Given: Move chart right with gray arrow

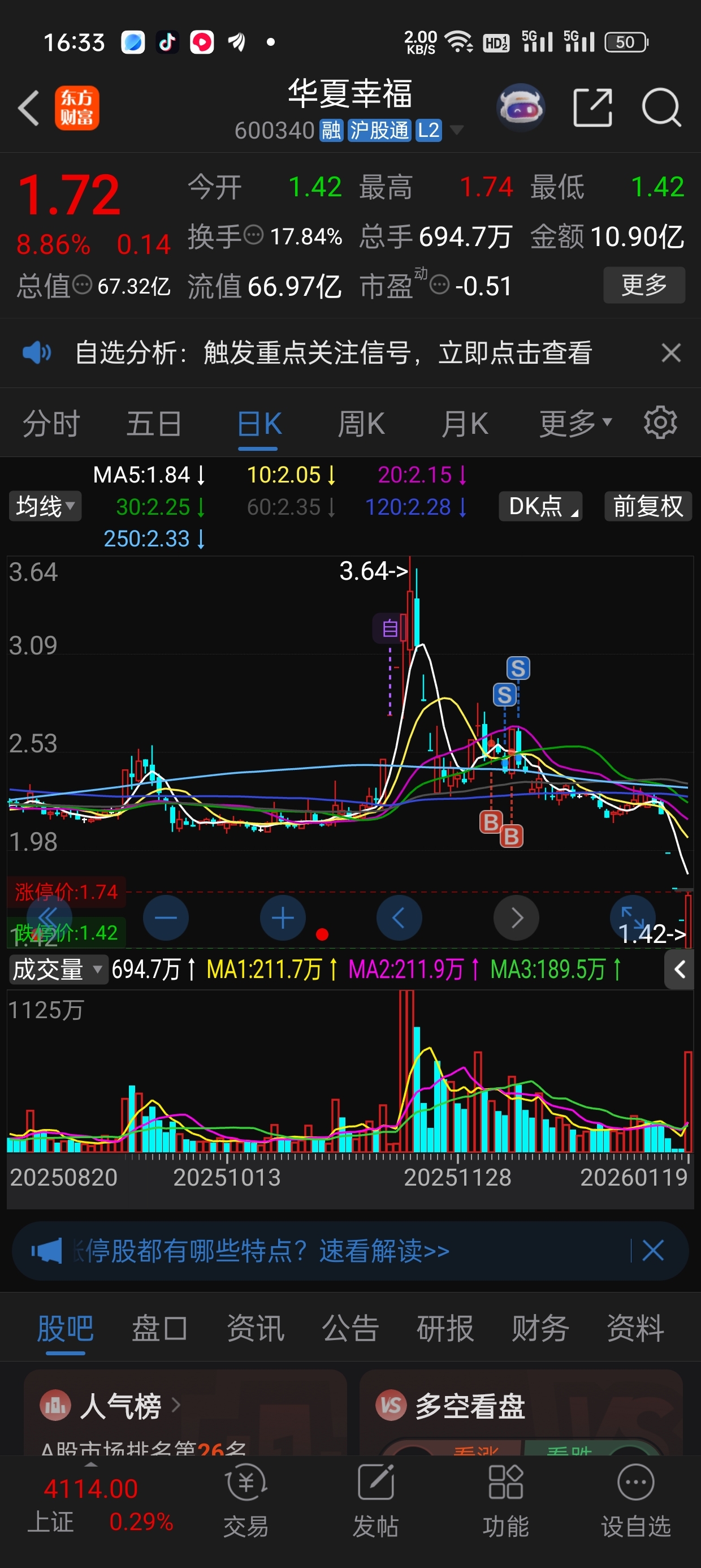Looking at the screenshot, I should [x=516, y=917].
